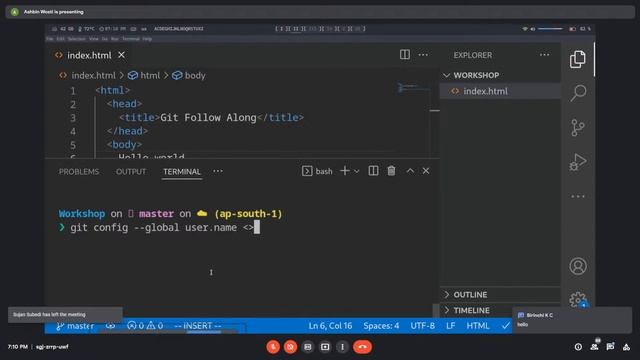
Task: Expand the OUTLINE section
Action: [x=470, y=294]
